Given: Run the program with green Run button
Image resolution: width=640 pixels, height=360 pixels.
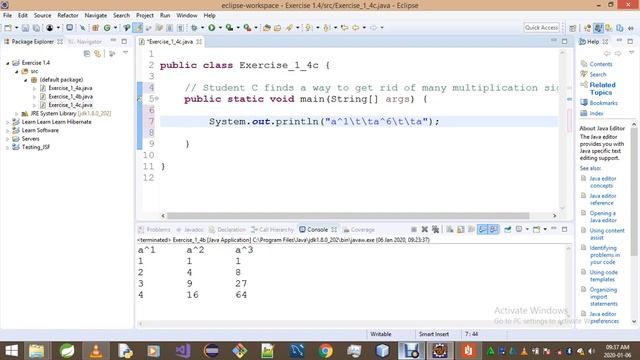Looking at the screenshot, I should (x=211, y=28).
